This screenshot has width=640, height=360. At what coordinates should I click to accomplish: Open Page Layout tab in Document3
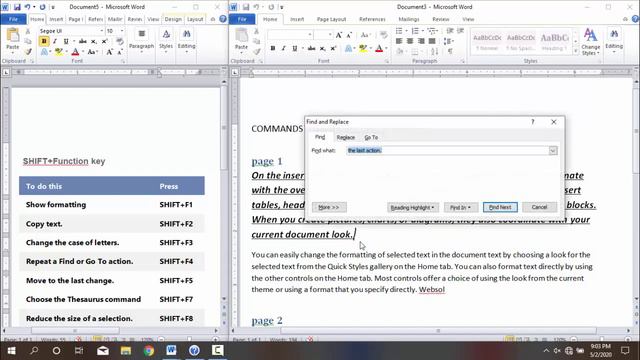point(331,19)
